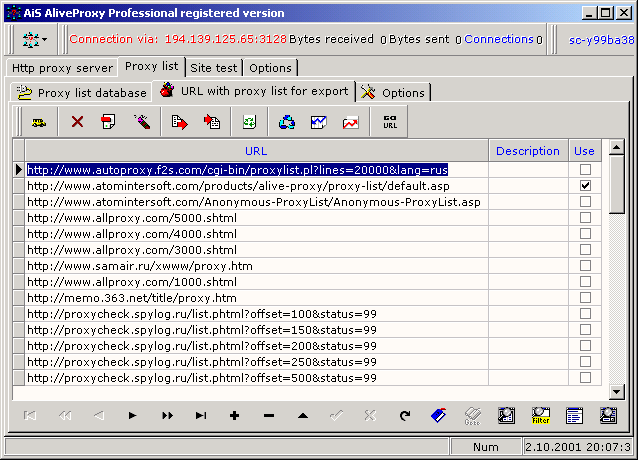This screenshot has height=460, width=638.
Task: Click the firecracker clear-list icon
Action: (142, 122)
